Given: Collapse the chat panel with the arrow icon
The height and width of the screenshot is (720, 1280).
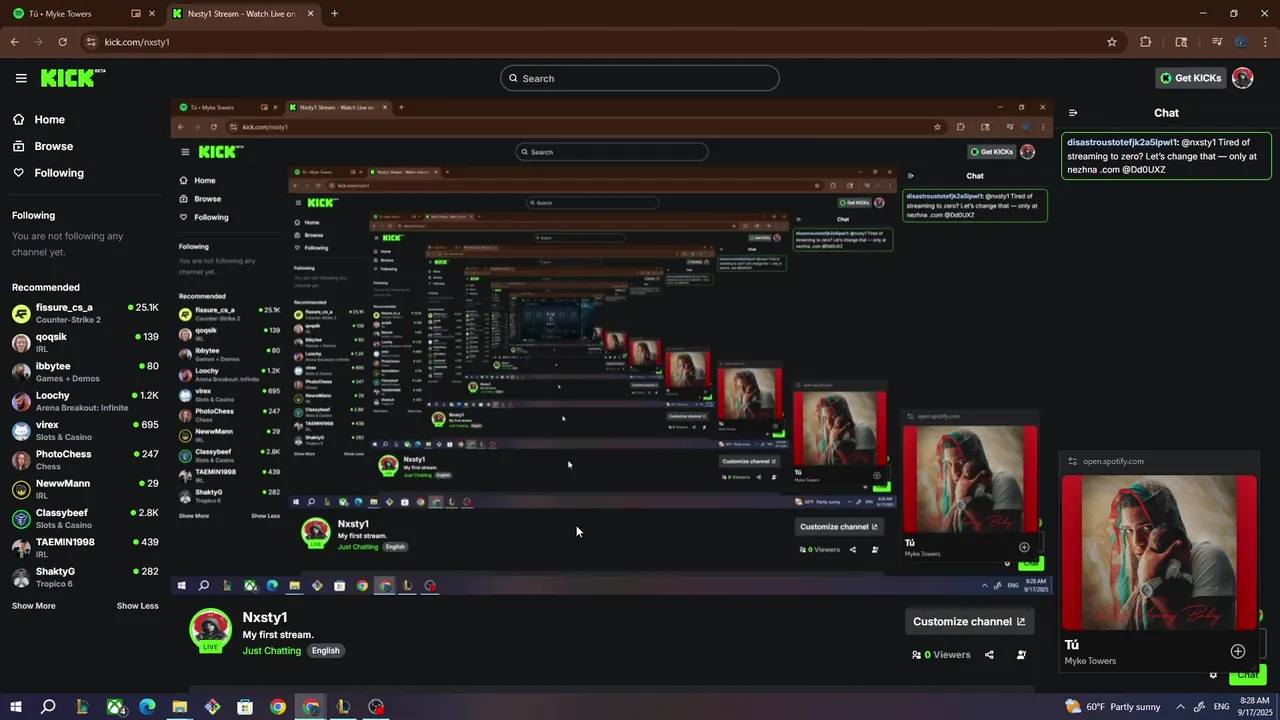Looking at the screenshot, I should pyautogui.click(x=1073, y=113).
